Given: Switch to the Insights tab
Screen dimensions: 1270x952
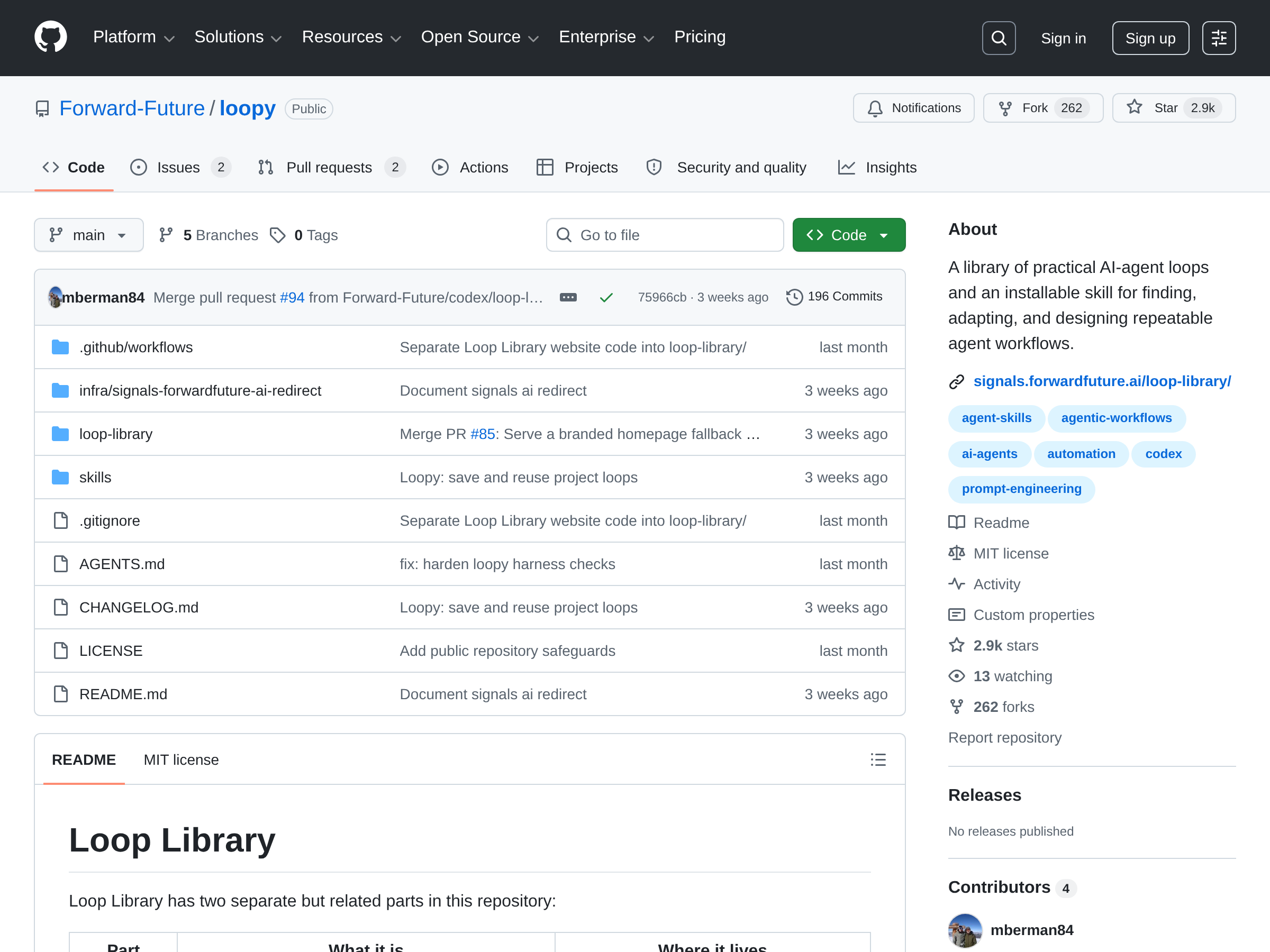Looking at the screenshot, I should (x=877, y=168).
